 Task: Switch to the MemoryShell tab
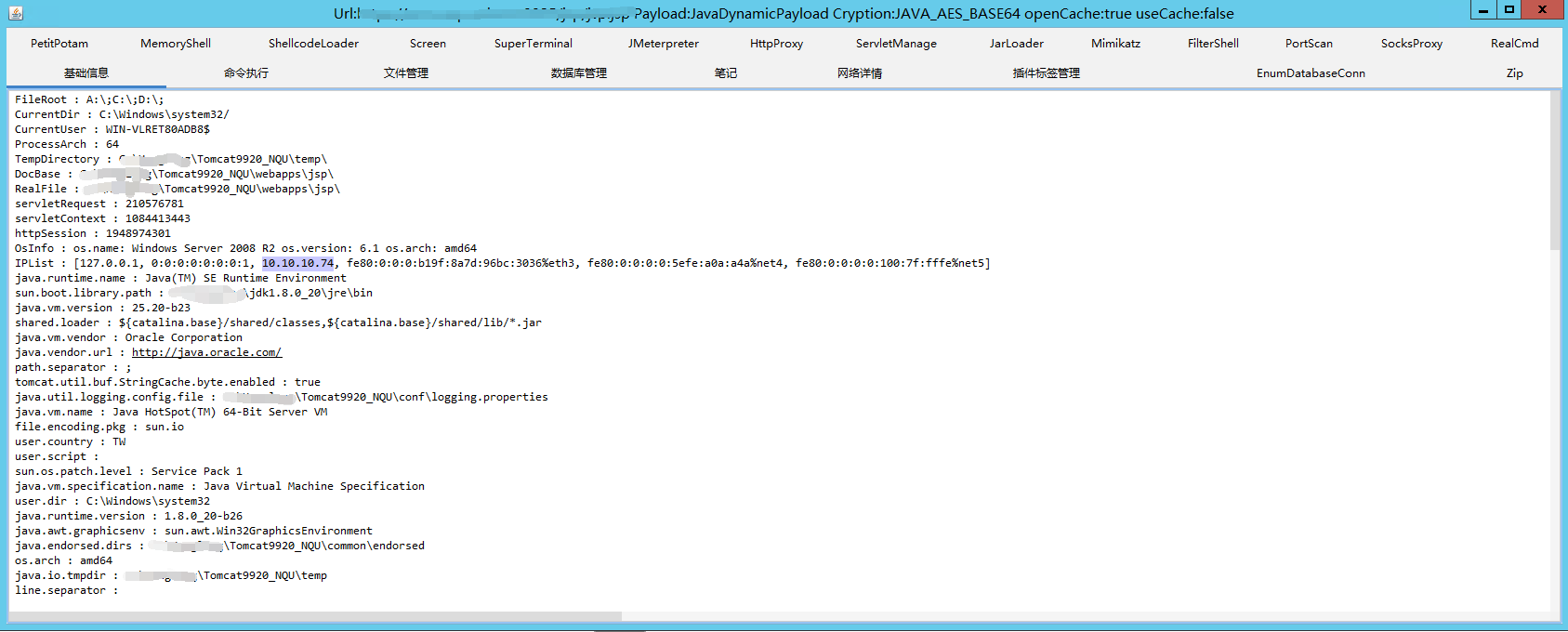pos(176,44)
